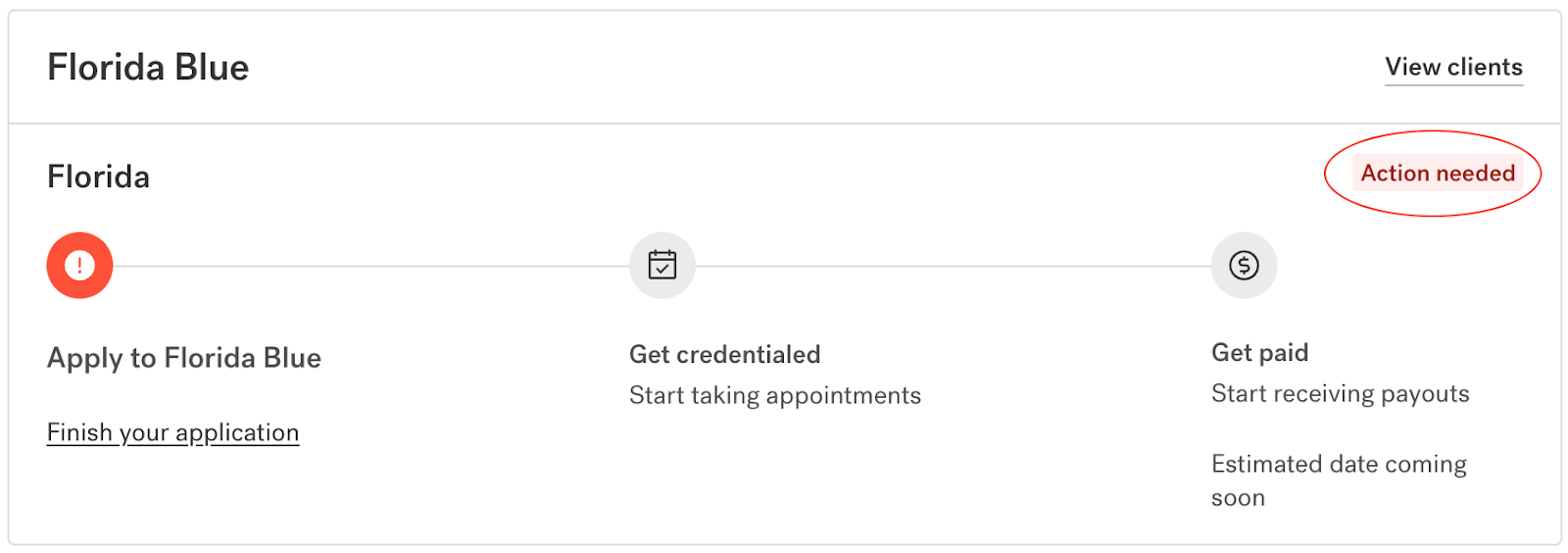
Task: Click the calendar checkmark credentialing icon
Action: pyautogui.click(x=662, y=266)
